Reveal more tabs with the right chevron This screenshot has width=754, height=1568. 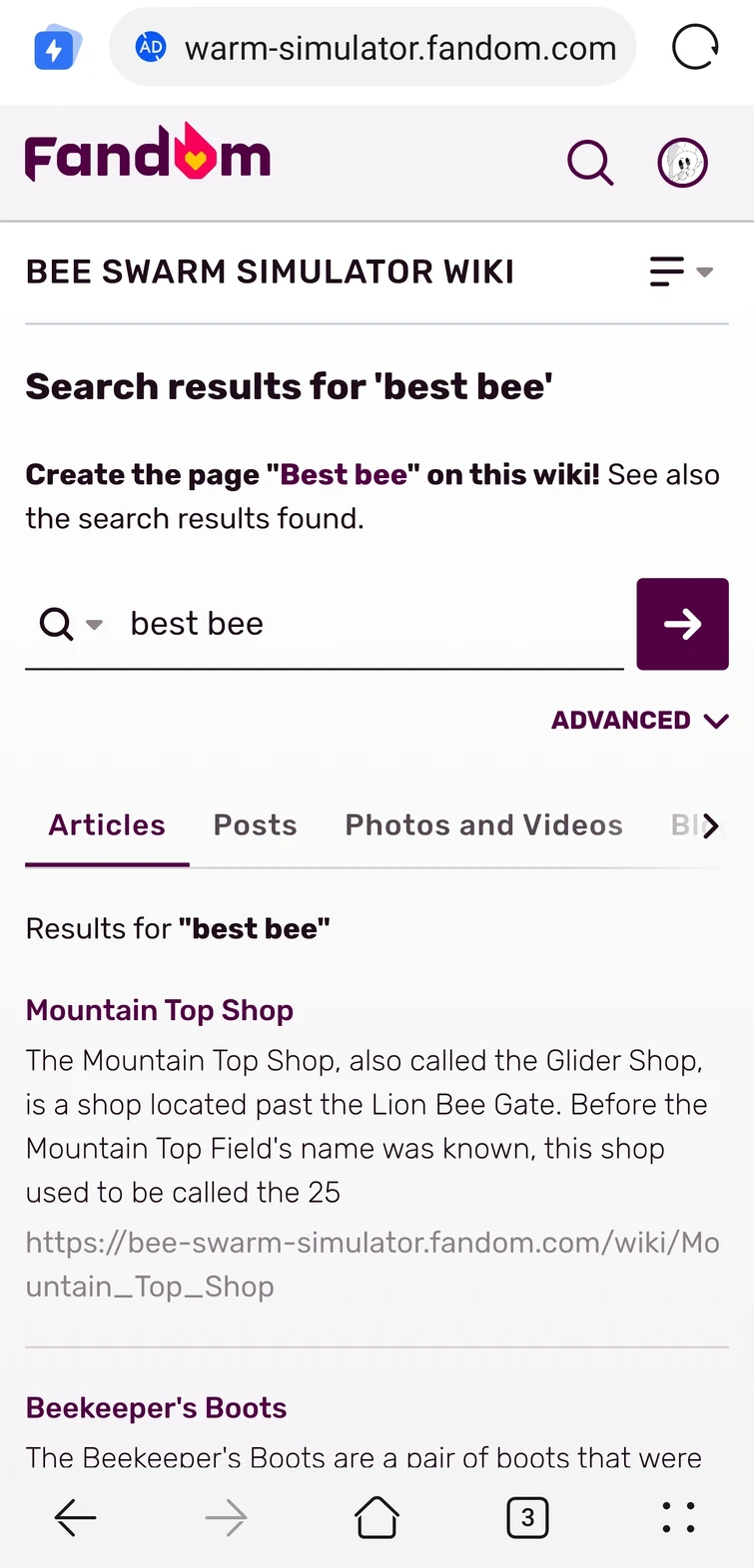(711, 825)
